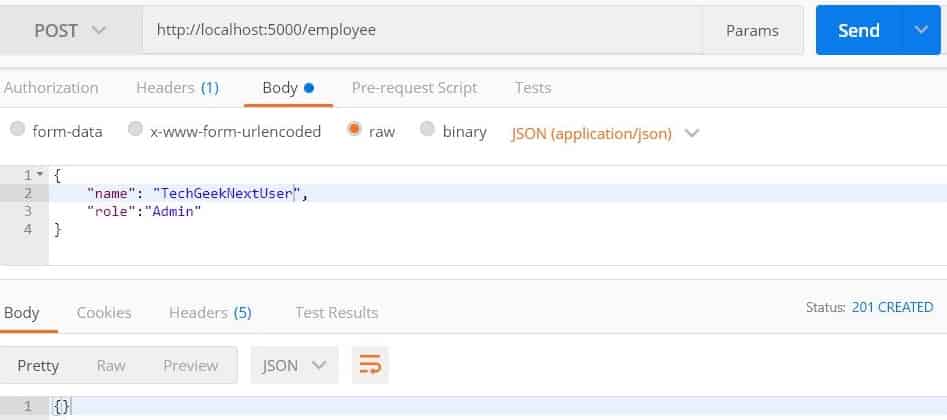The height and width of the screenshot is (420, 947).
Task: Open the response Body tab
Action: pyautogui.click(x=22, y=313)
